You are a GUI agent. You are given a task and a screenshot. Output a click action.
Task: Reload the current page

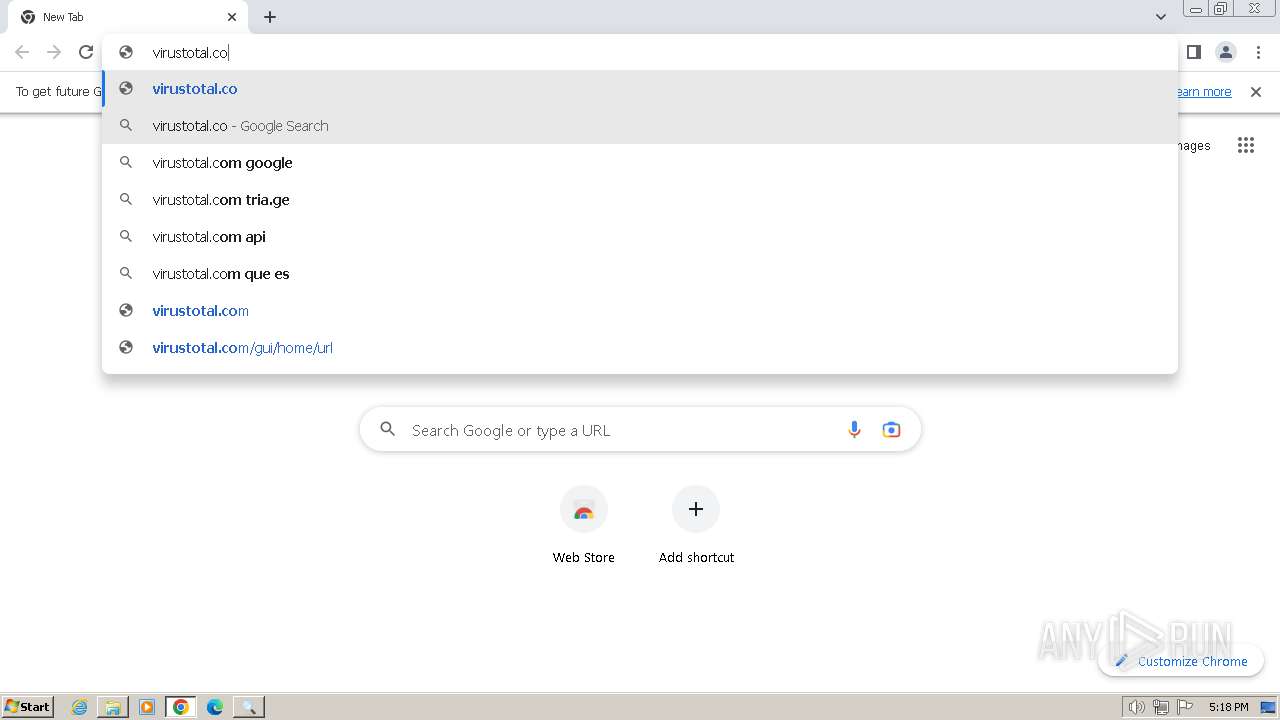tap(86, 52)
